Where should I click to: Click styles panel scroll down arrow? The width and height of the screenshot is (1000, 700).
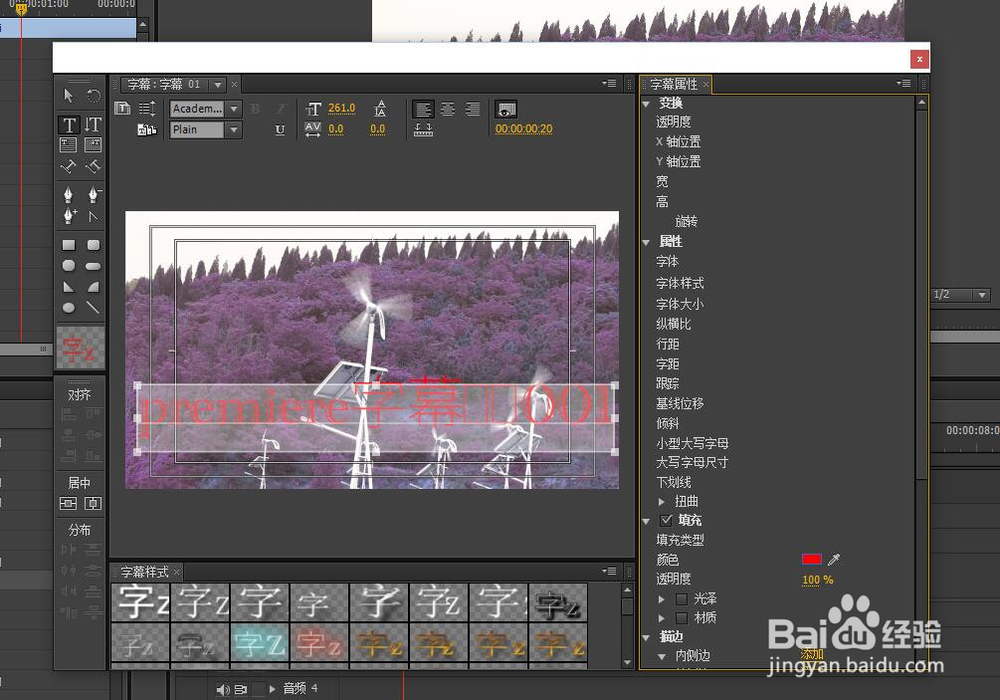627,662
